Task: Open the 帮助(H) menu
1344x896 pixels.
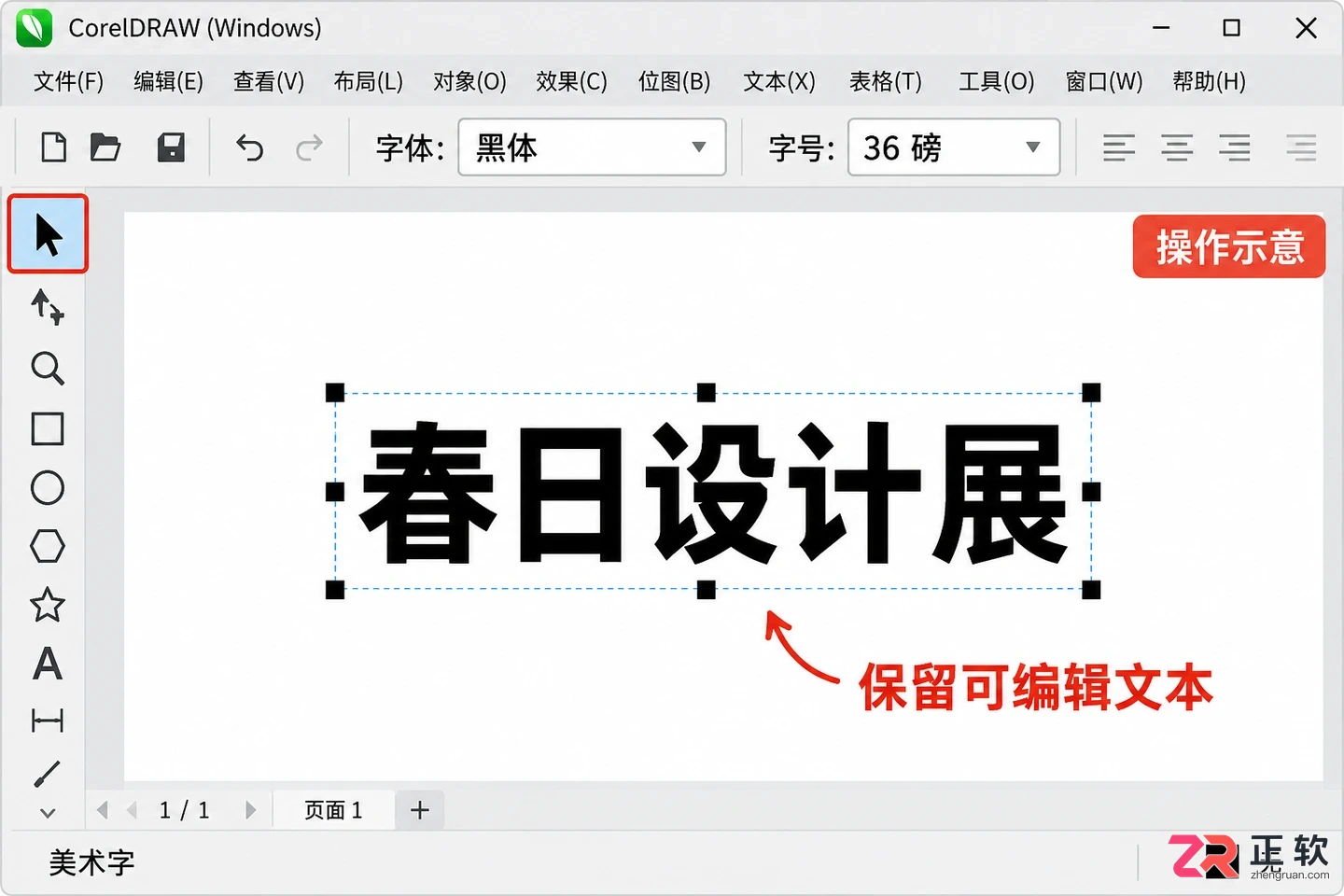Action: 1209,81
